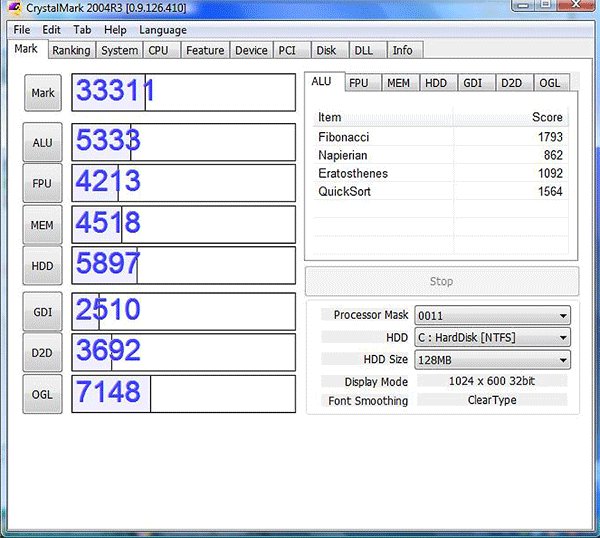Select the ALU results tab

[324, 82]
